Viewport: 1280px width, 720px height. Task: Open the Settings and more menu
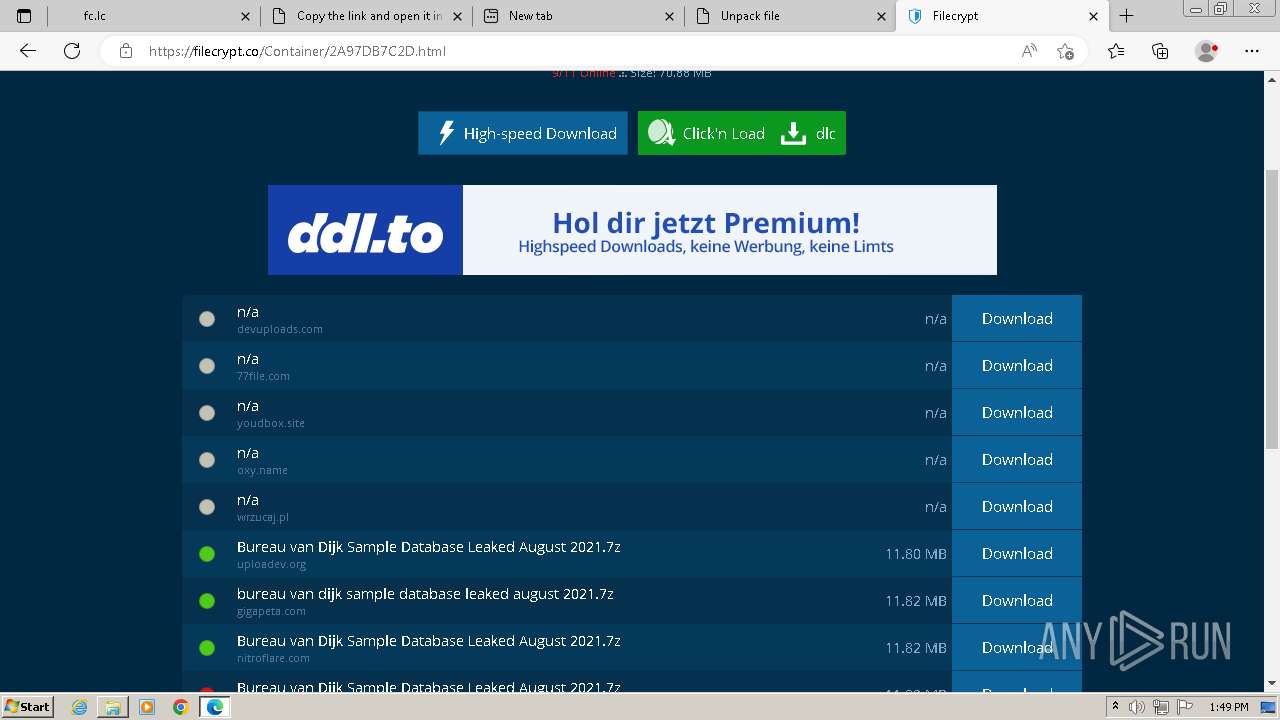pyautogui.click(x=1252, y=51)
